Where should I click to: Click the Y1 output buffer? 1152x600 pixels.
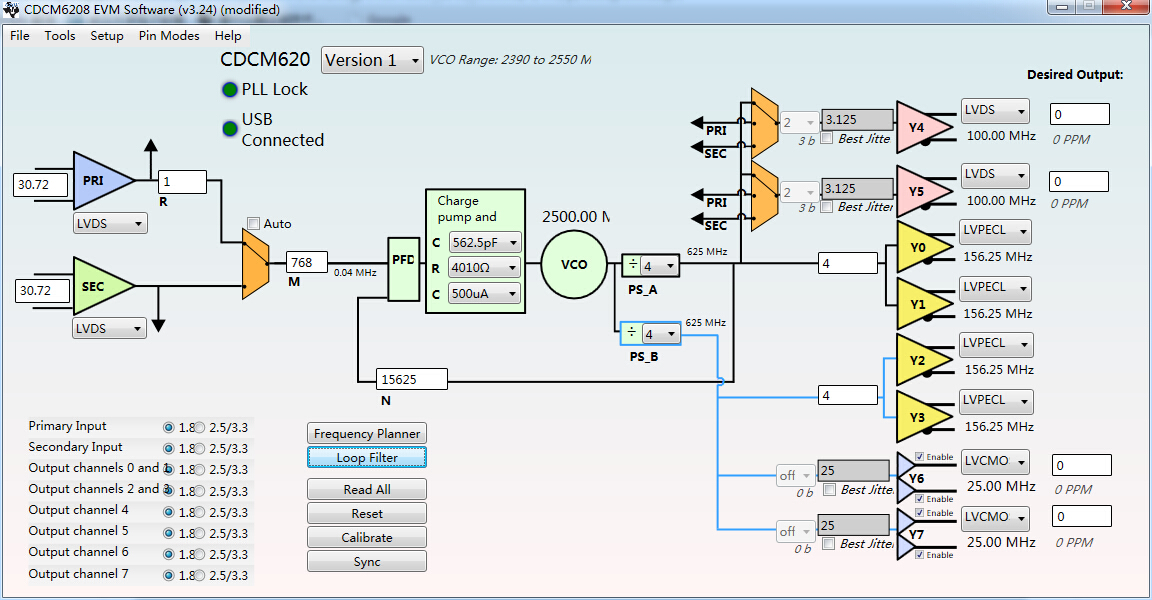[924, 304]
